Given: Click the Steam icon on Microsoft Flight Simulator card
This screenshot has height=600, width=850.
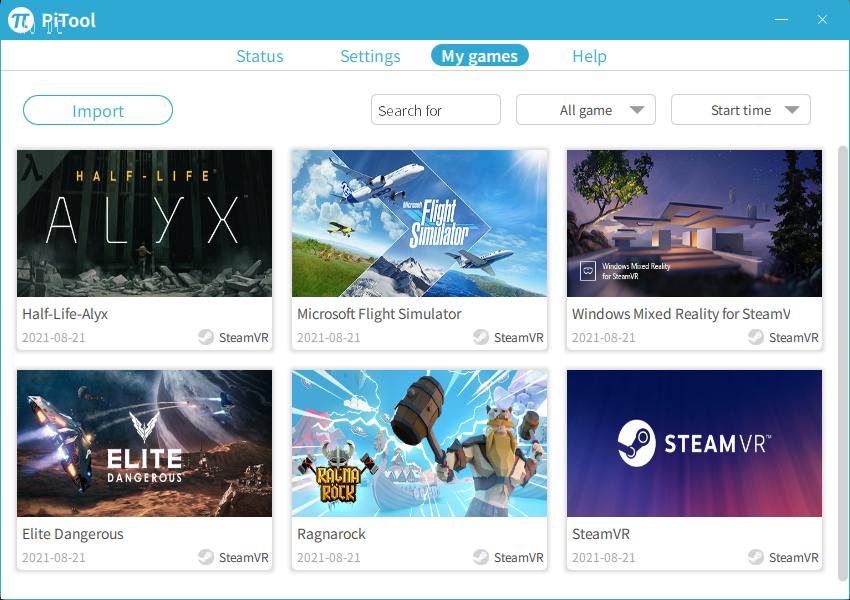Looking at the screenshot, I should pyautogui.click(x=481, y=337).
